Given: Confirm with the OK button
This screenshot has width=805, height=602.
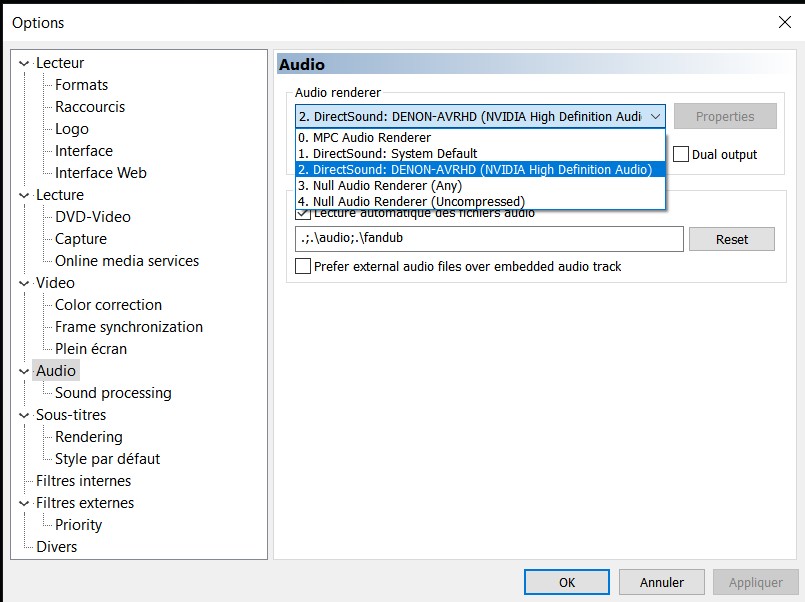Looking at the screenshot, I should (567, 582).
